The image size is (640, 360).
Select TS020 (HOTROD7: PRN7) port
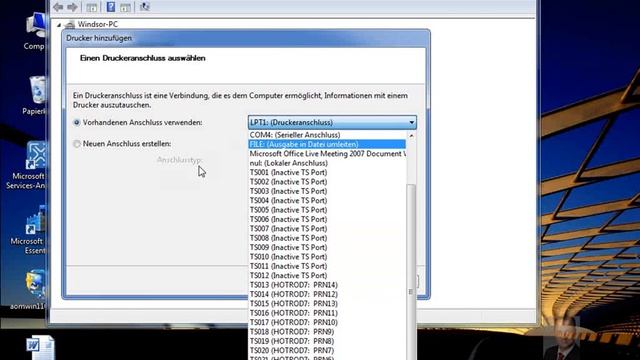point(327,351)
